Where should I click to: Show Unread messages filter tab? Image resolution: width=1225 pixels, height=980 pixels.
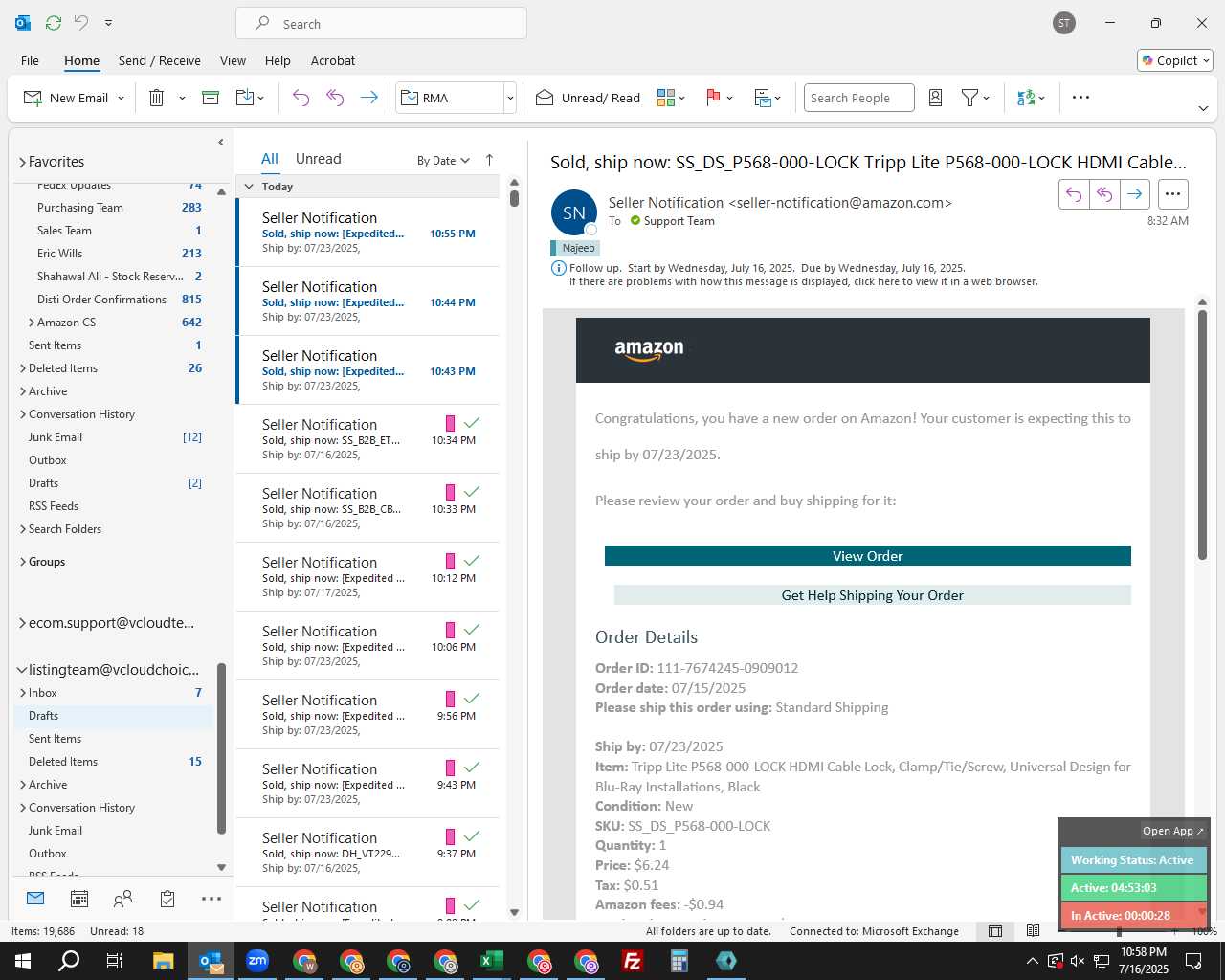click(318, 159)
